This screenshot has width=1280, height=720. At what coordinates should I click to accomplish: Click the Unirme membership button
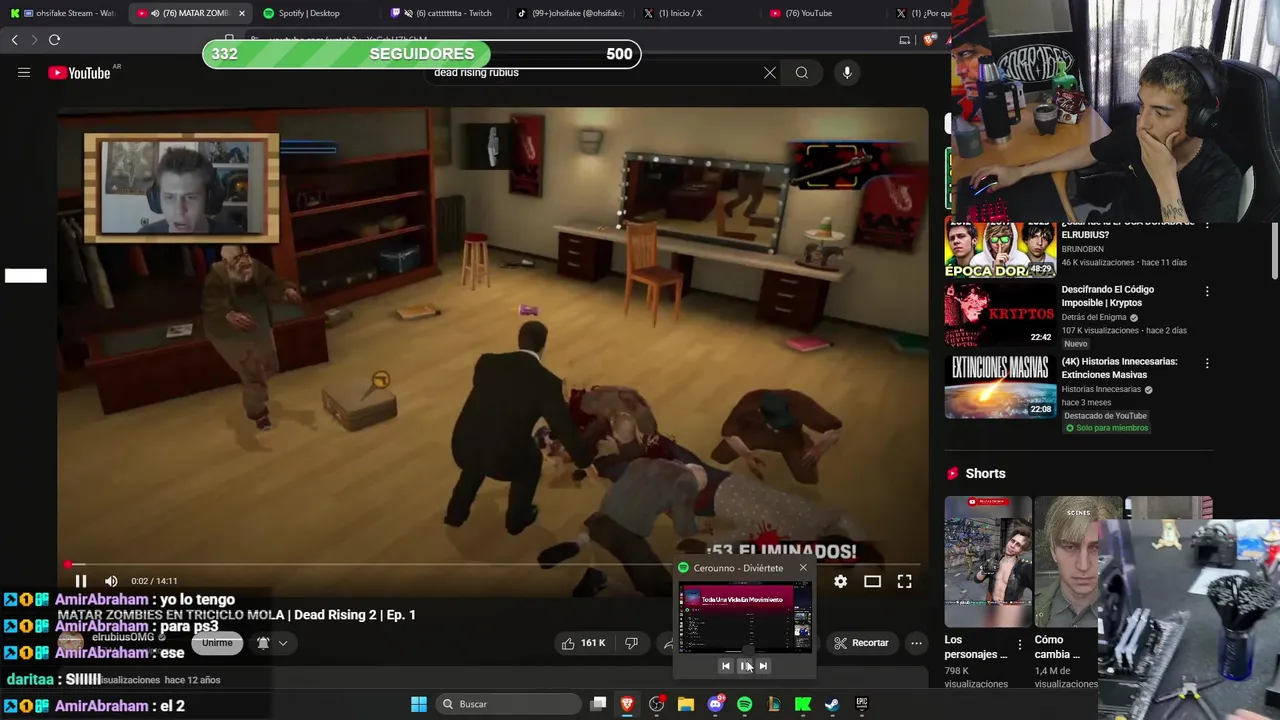pos(217,643)
